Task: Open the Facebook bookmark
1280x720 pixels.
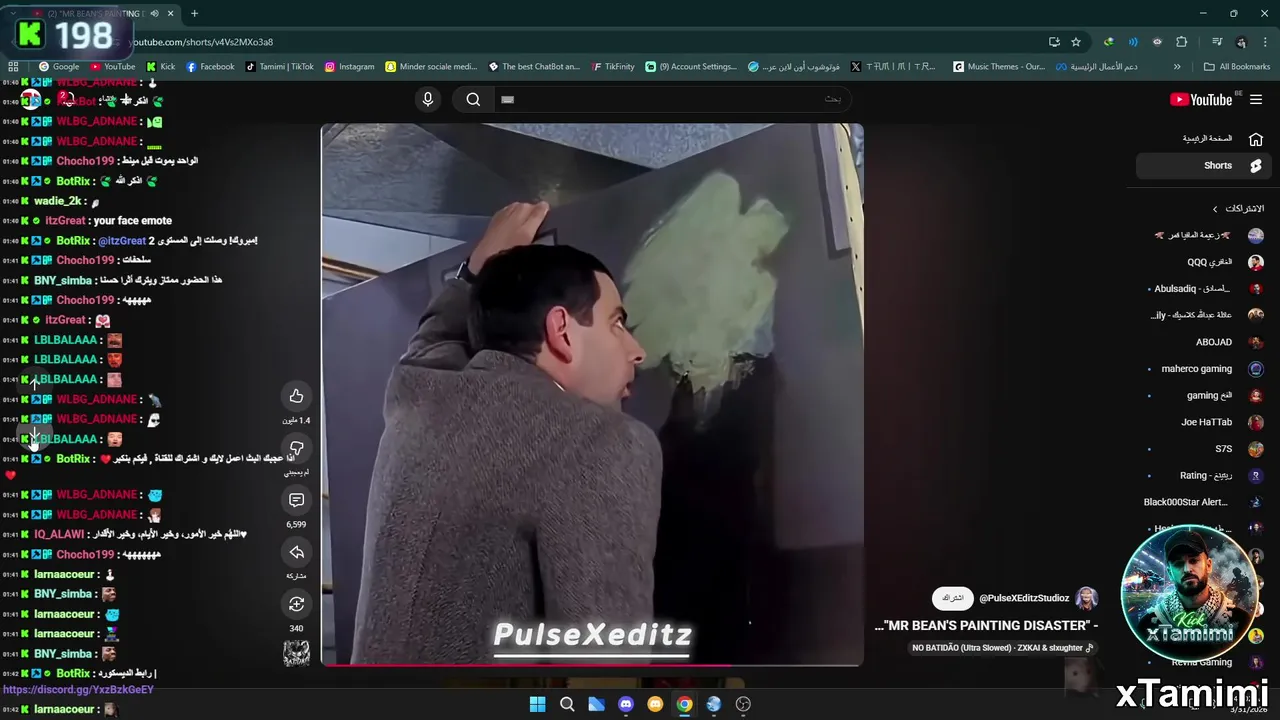Action: [x=210, y=67]
